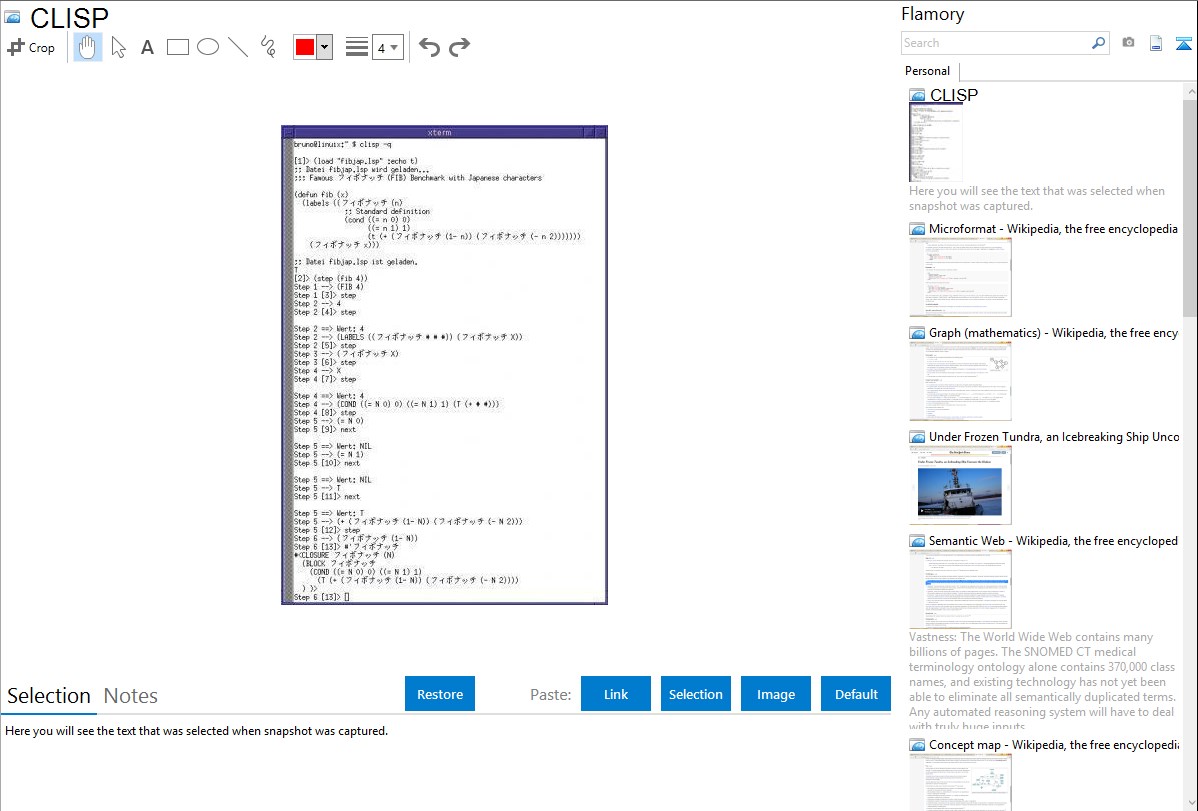Select the straight line tool
Image resolution: width=1198 pixels, height=811 pixels.
[x=238, y=47]
